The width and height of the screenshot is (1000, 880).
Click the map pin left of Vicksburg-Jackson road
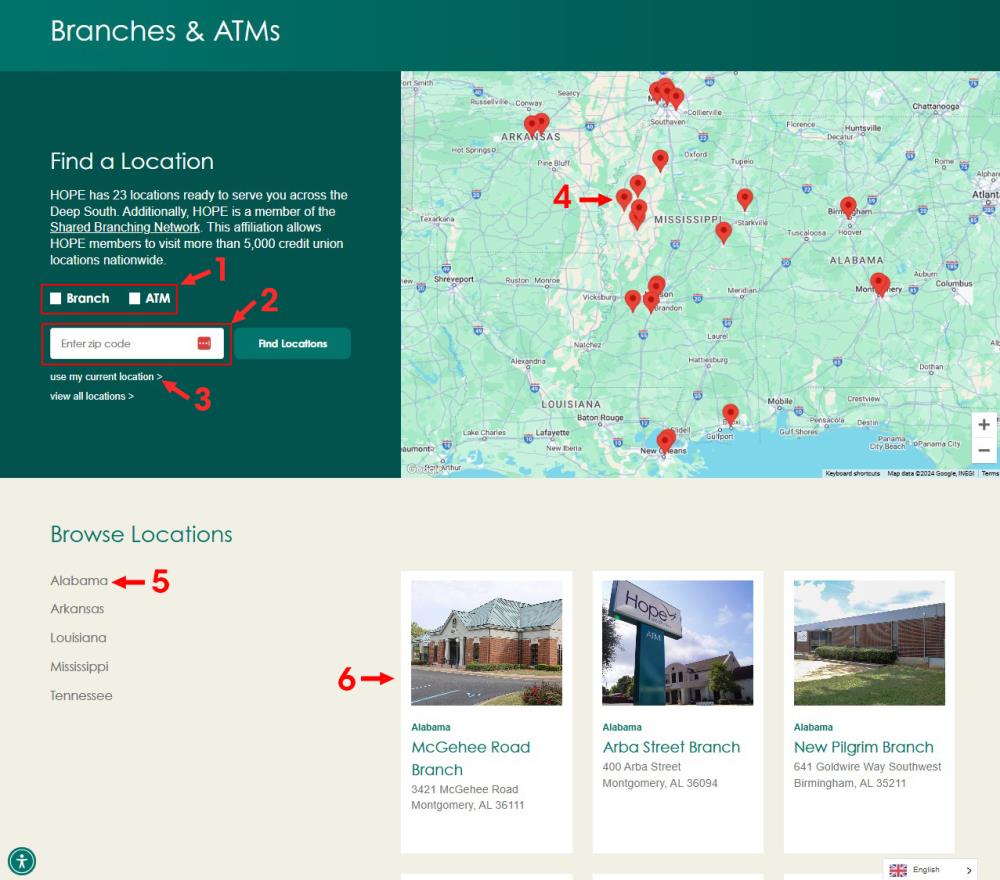click(632, 300)
